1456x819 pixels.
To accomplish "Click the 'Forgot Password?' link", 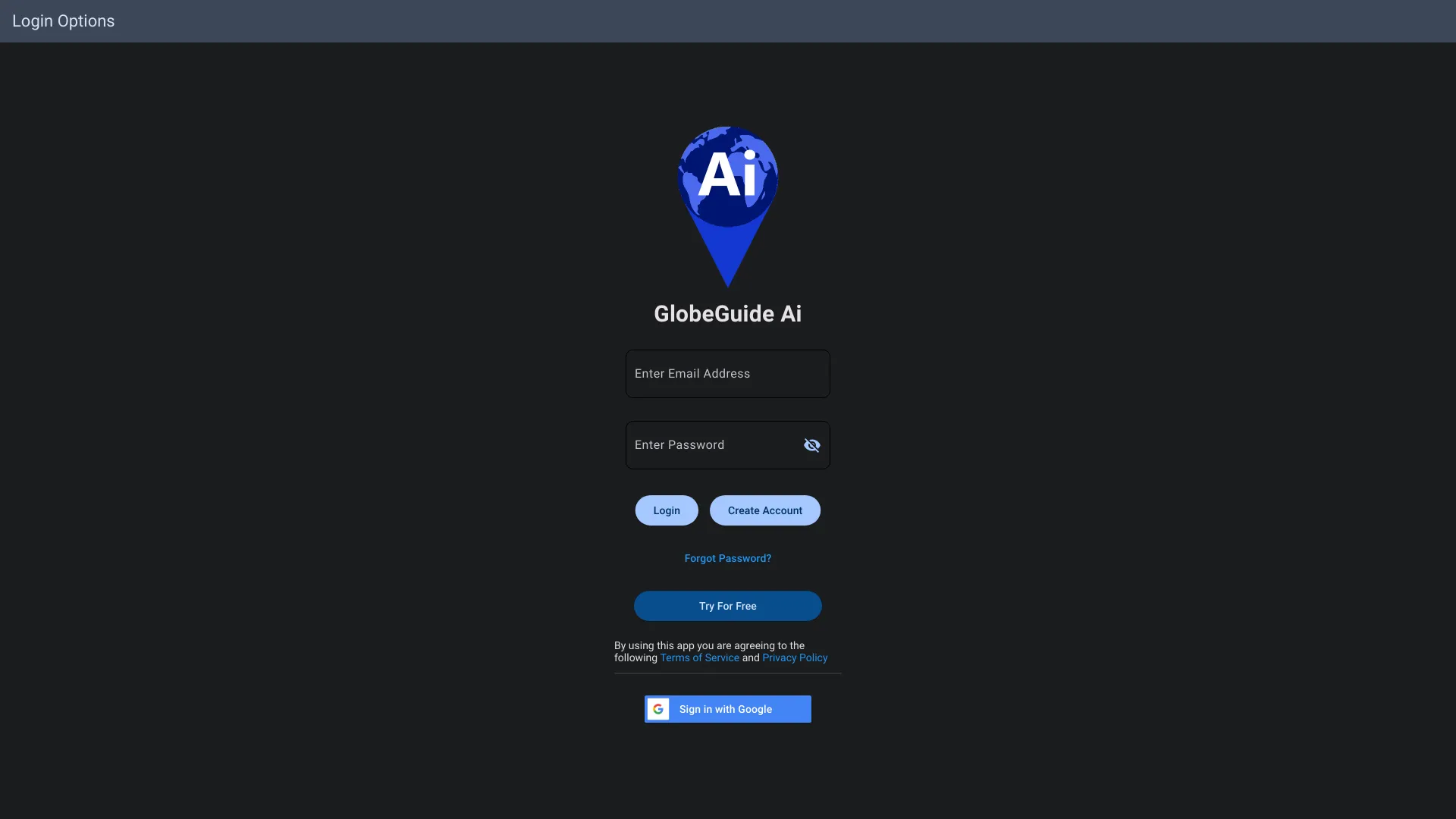I will point(728,558).
